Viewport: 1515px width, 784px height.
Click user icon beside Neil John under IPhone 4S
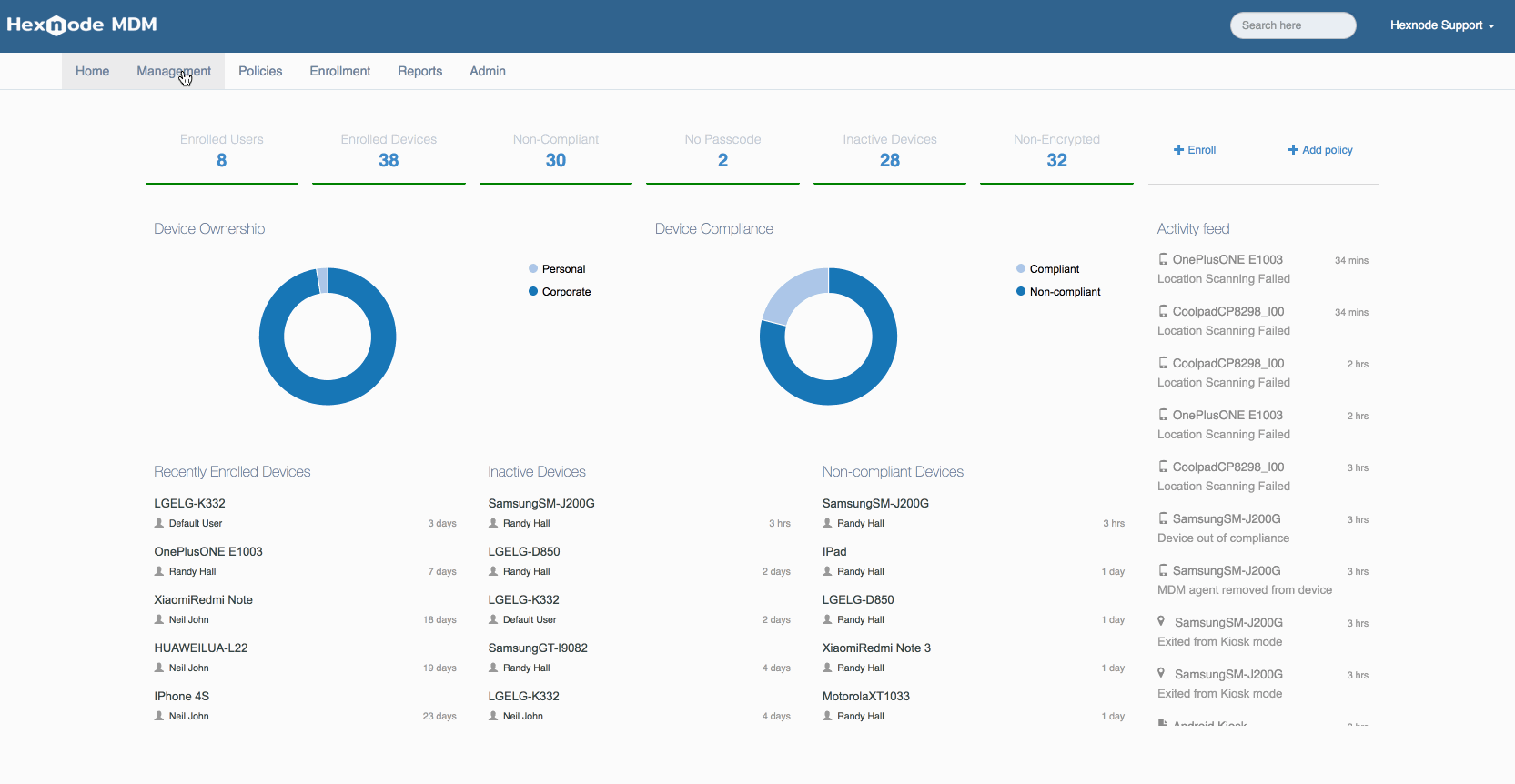159,716
